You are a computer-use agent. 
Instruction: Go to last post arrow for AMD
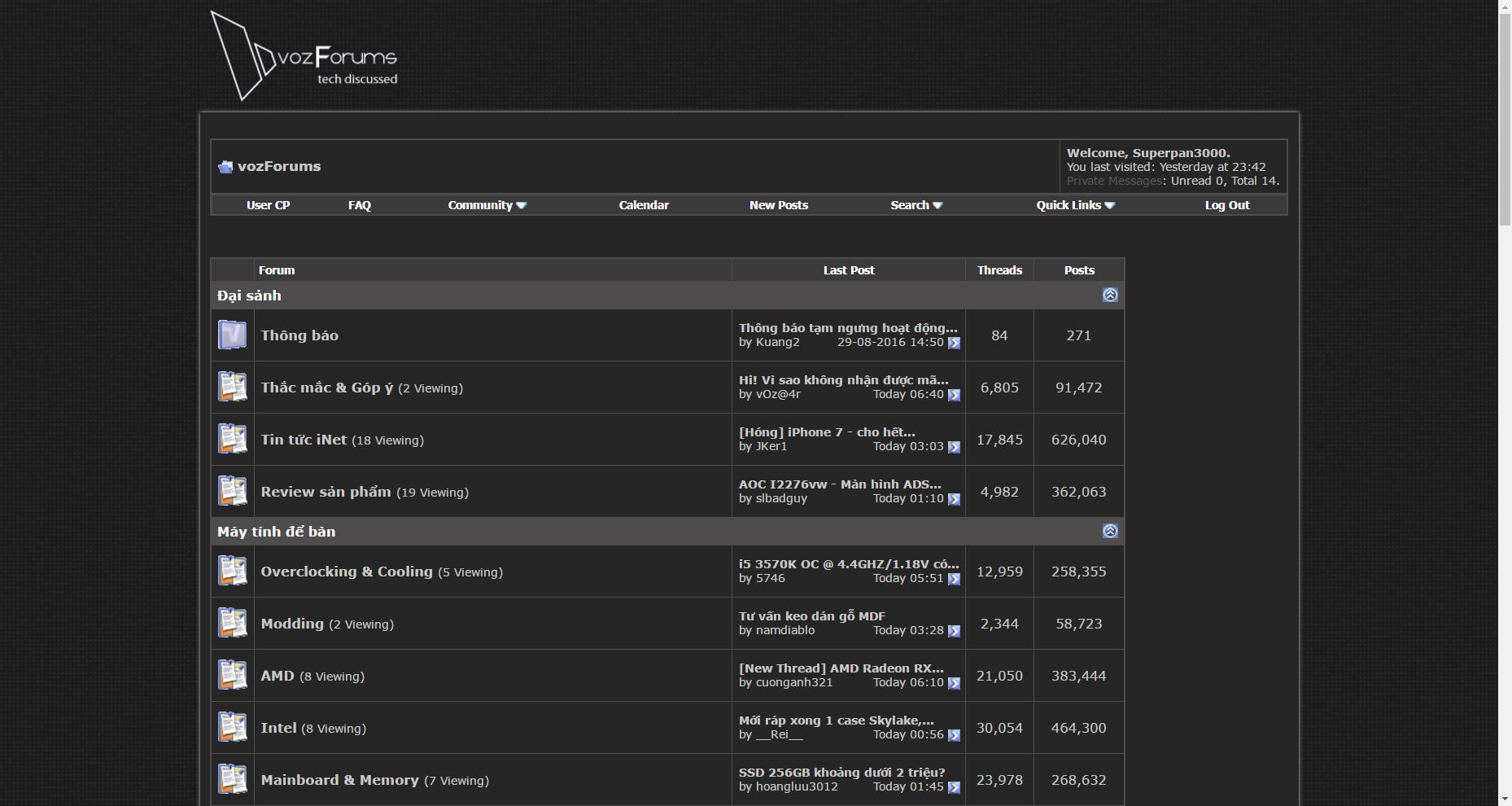(x=954, y=684)
